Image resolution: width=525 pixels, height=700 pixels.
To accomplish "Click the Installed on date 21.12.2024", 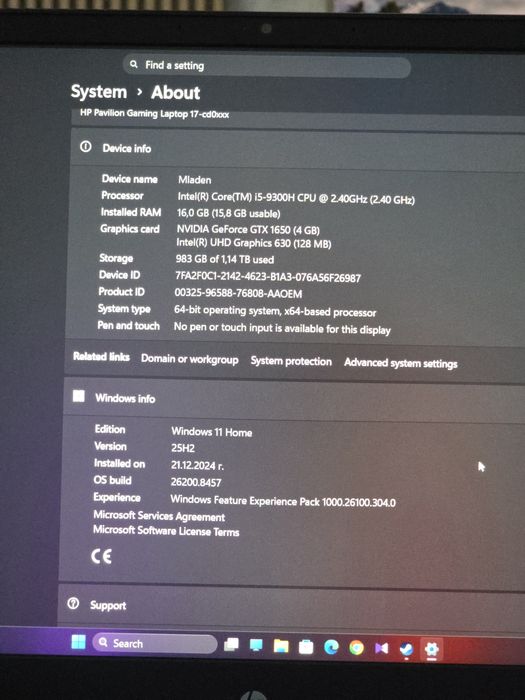I will (197, 465).
